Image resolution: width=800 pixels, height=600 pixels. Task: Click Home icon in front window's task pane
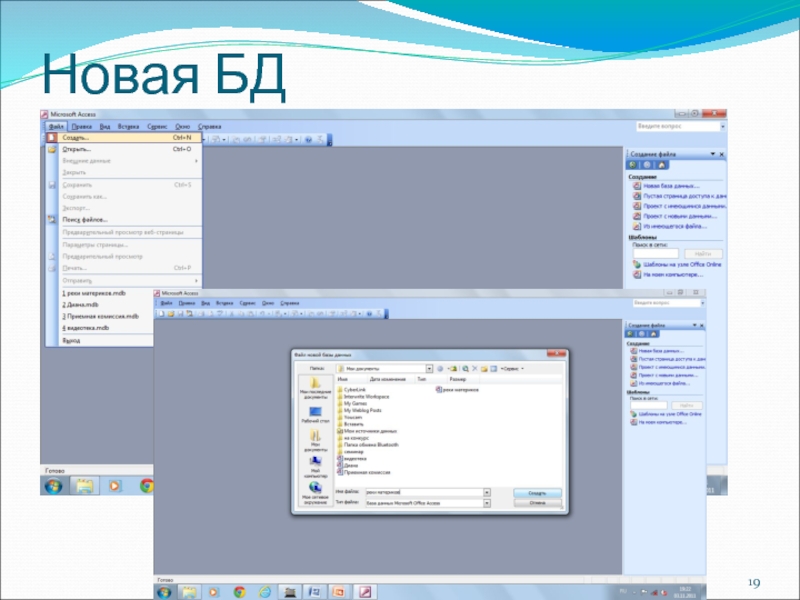point(653,334)
